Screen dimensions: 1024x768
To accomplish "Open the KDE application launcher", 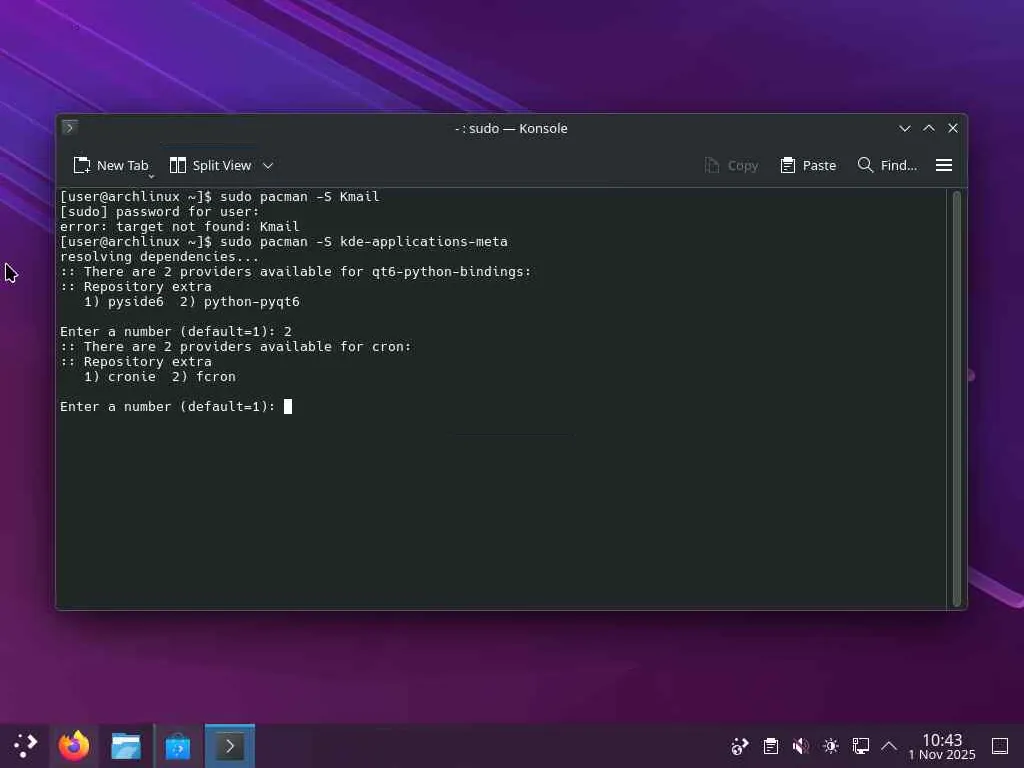I will (25, 746).
